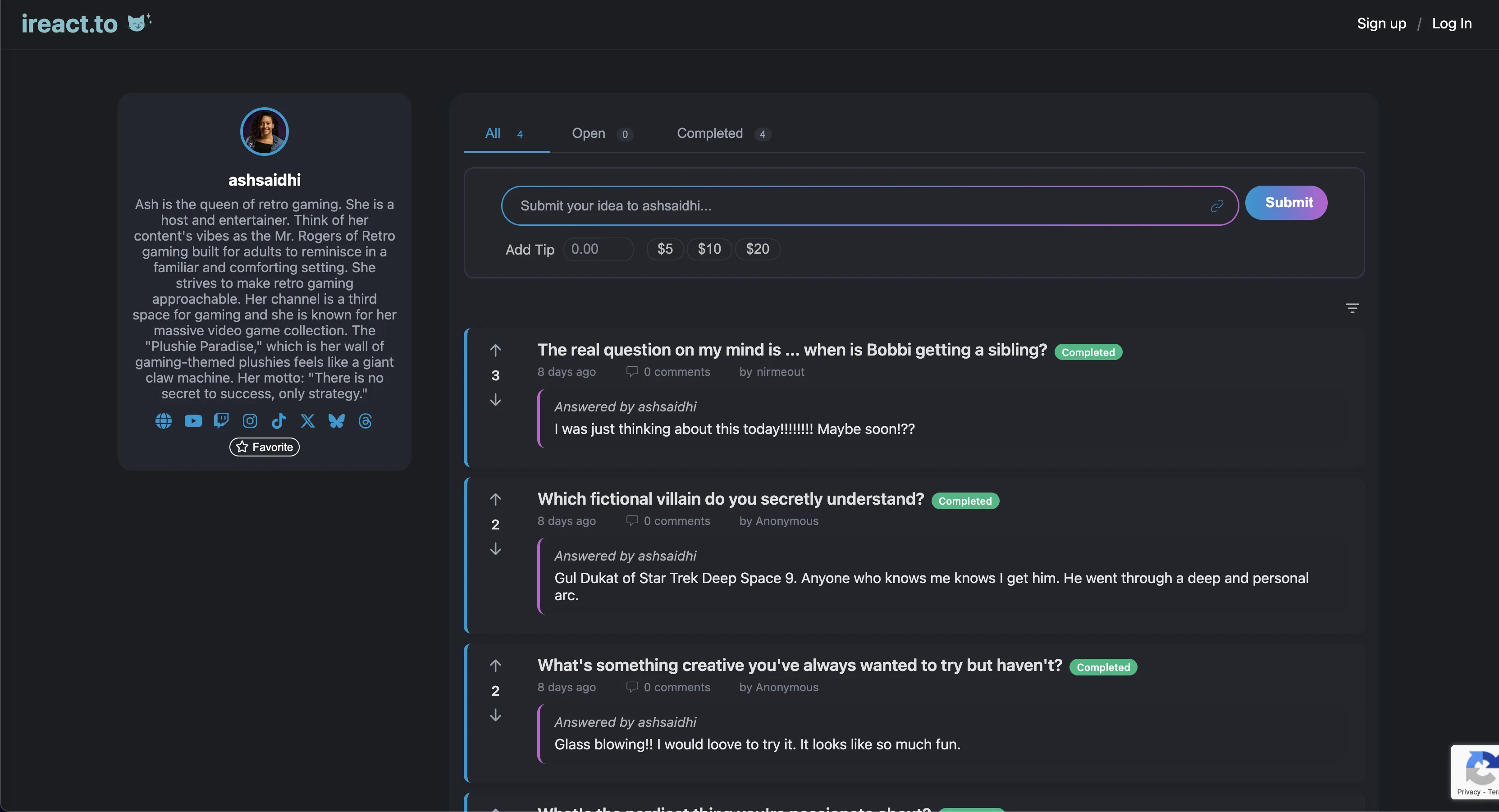Upvote the Bobbi sibling question
Viewport: 1499px width, 812px height.
click(495, 350)
